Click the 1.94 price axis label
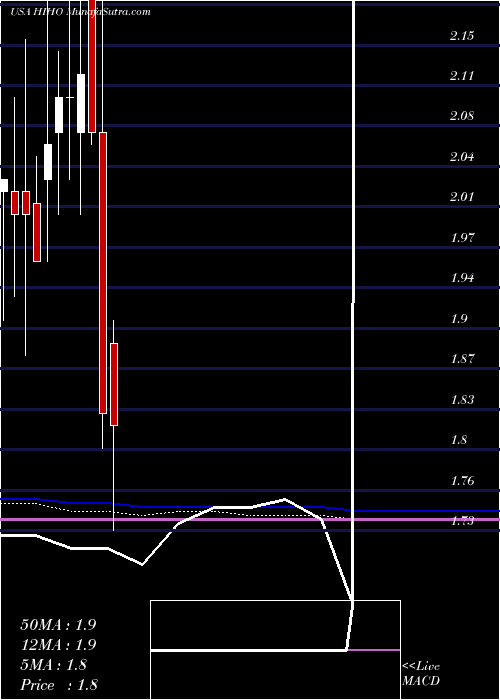Viewport: 500px width, 700px height. click(462, 278)
